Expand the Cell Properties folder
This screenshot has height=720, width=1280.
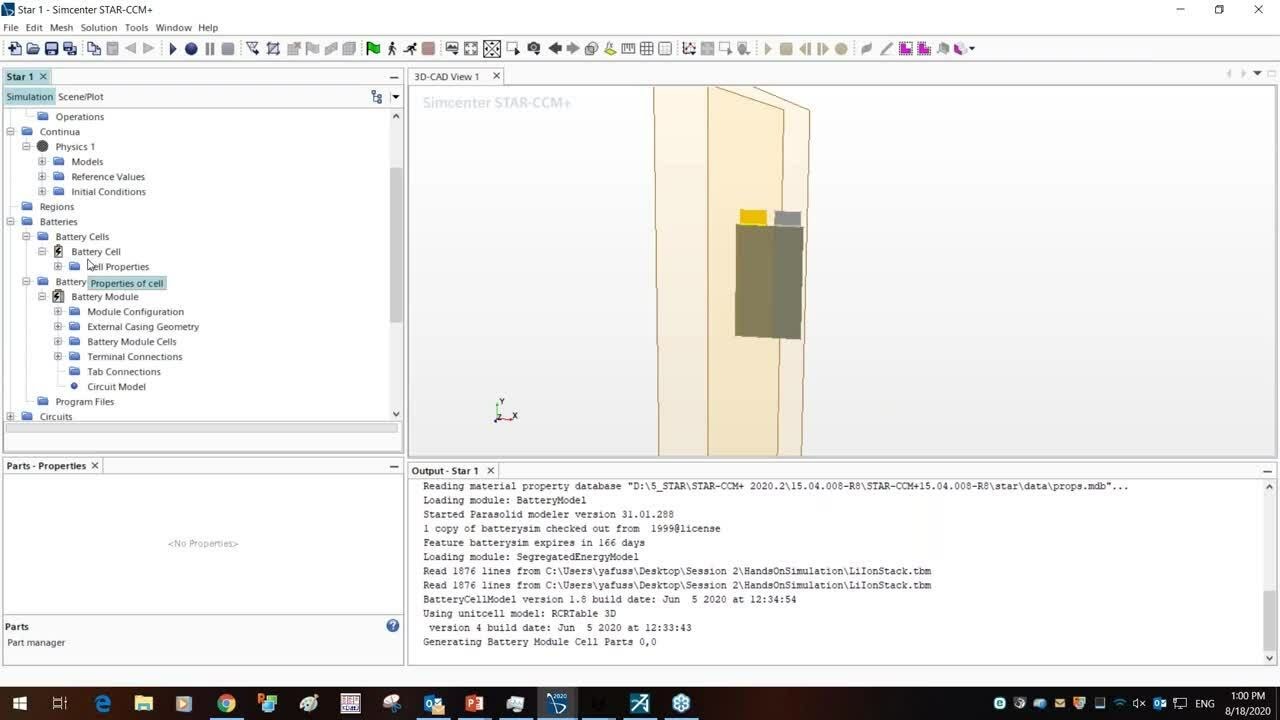[58, 267]
